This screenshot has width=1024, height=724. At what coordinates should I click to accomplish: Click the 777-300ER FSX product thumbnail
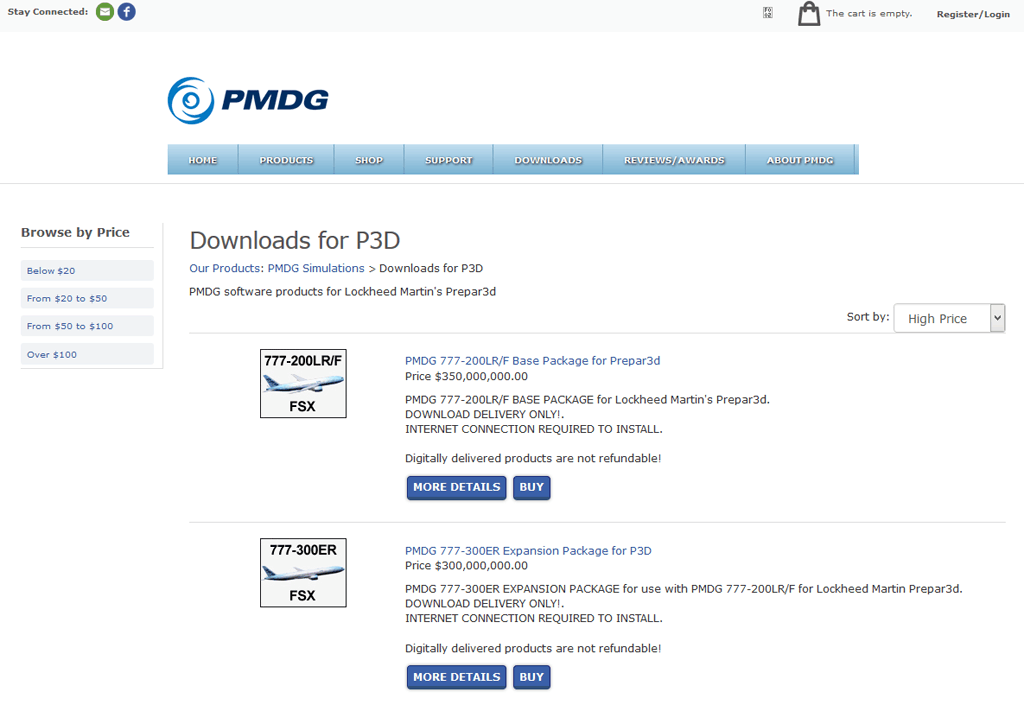(x=303, y=573)
